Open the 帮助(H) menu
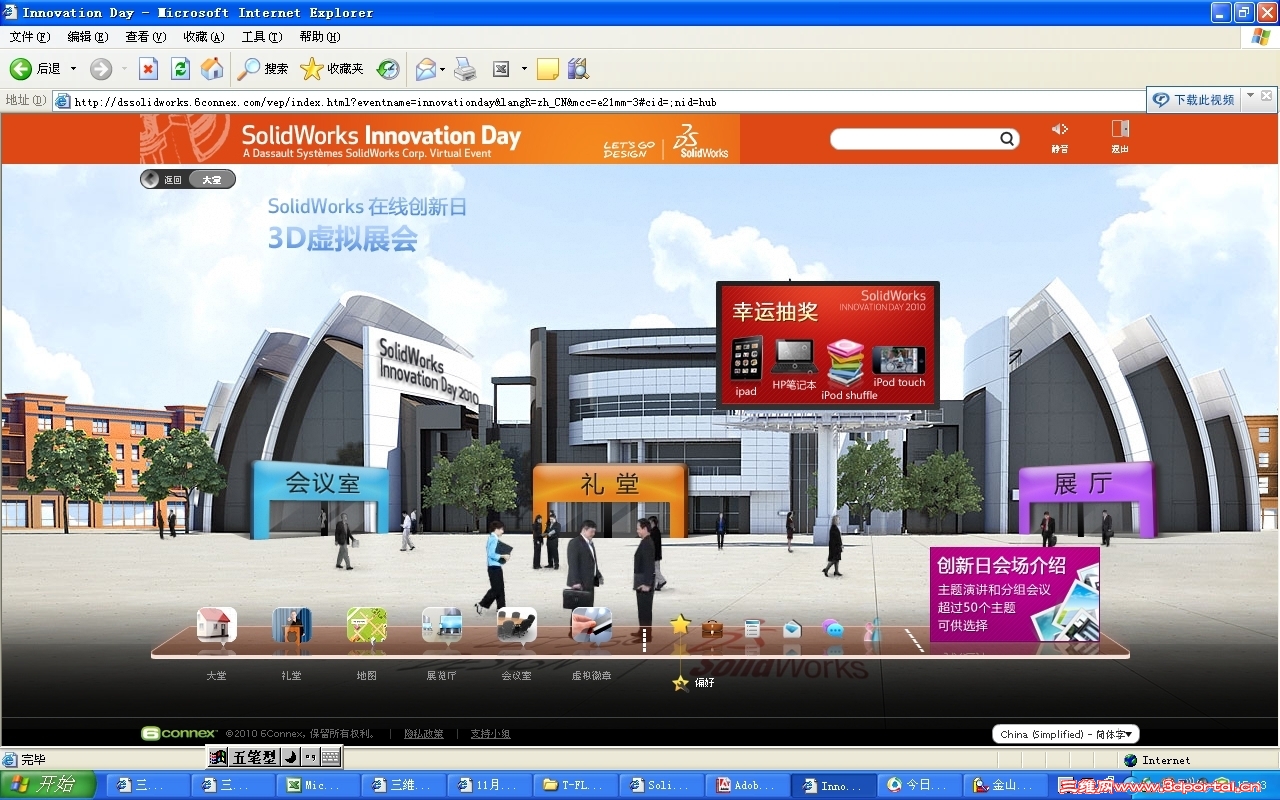The width and height of the screenshot is (1280, 800). [x=319, y=37]
